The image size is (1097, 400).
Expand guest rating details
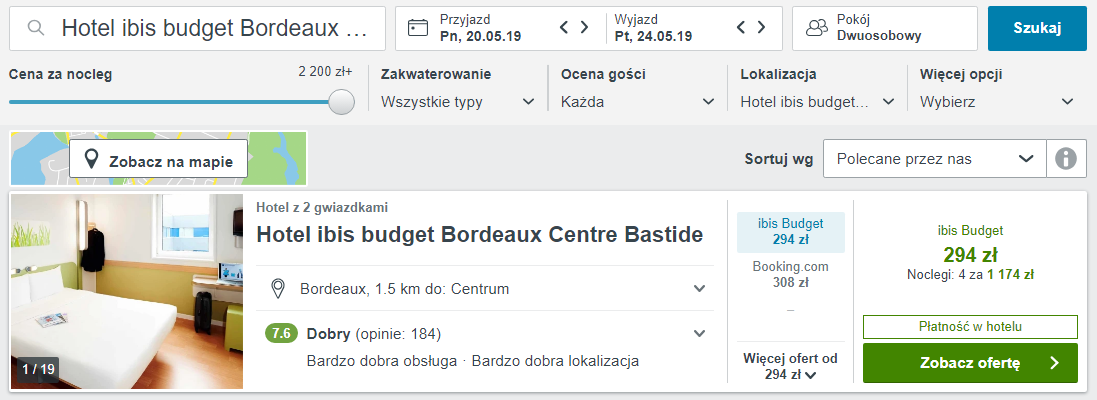coord(699,334)
